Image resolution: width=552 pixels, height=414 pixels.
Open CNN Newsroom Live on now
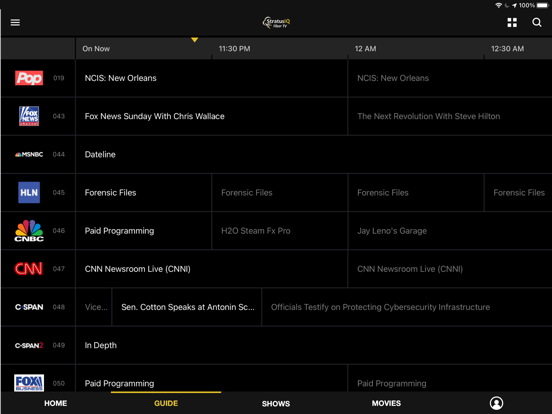click(212, 269)
